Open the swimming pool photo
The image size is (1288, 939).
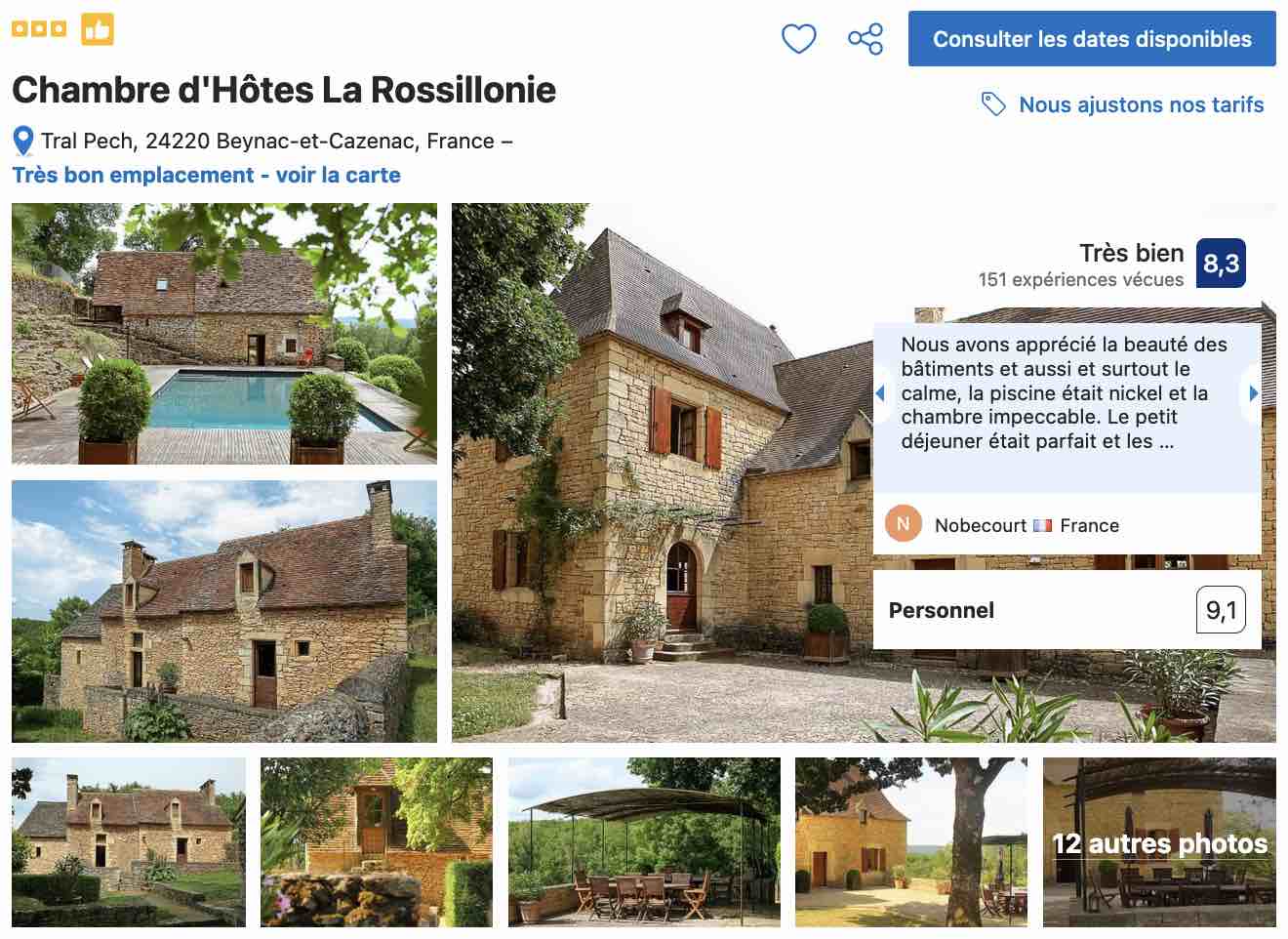224,333
